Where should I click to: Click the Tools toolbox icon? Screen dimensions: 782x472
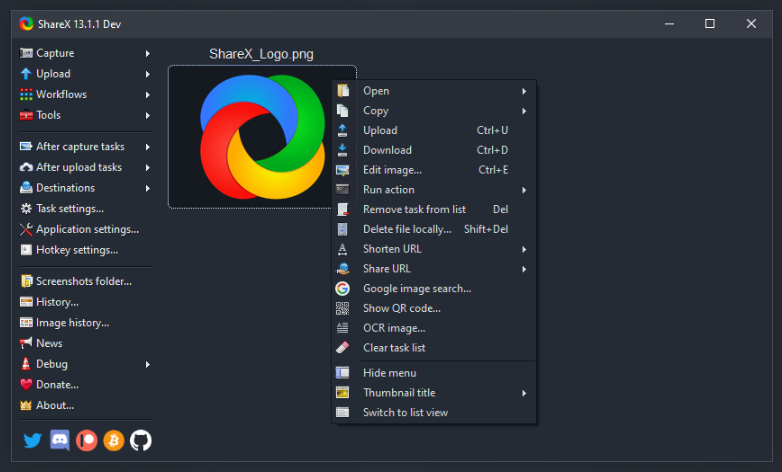coord(26,115)
